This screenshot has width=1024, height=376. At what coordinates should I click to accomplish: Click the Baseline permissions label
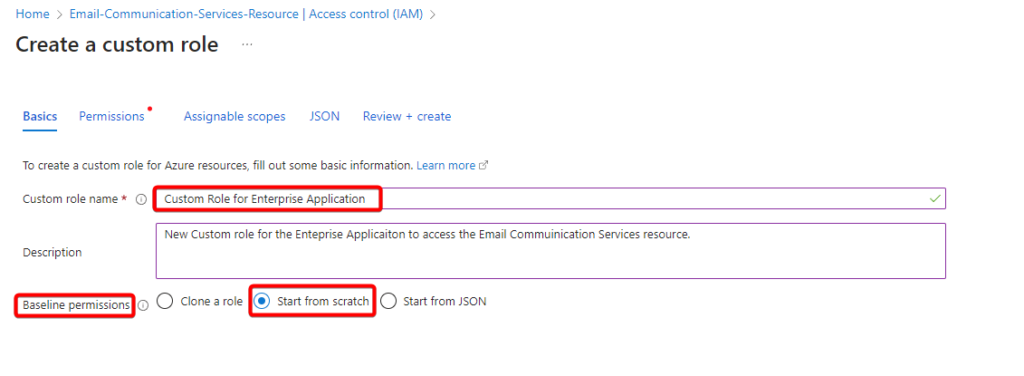pyautogui.click(x=76, y=305)
